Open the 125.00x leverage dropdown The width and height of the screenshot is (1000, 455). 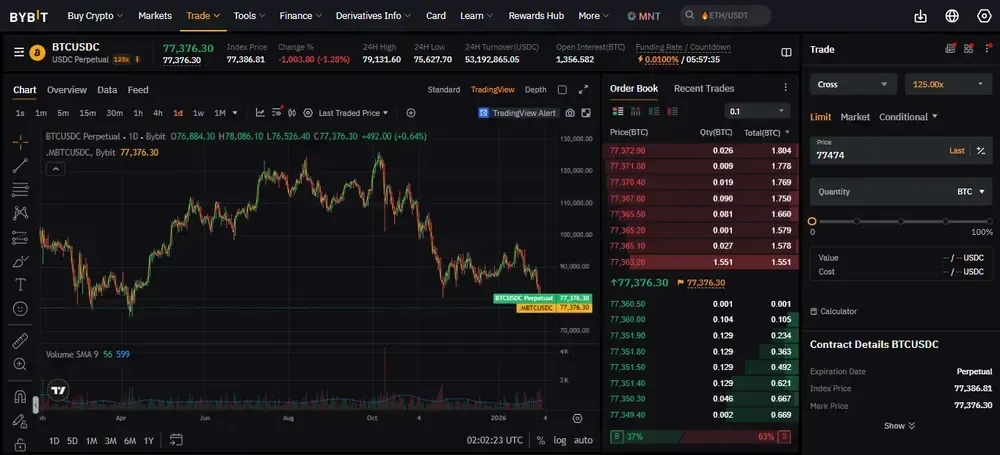point(948,84)
